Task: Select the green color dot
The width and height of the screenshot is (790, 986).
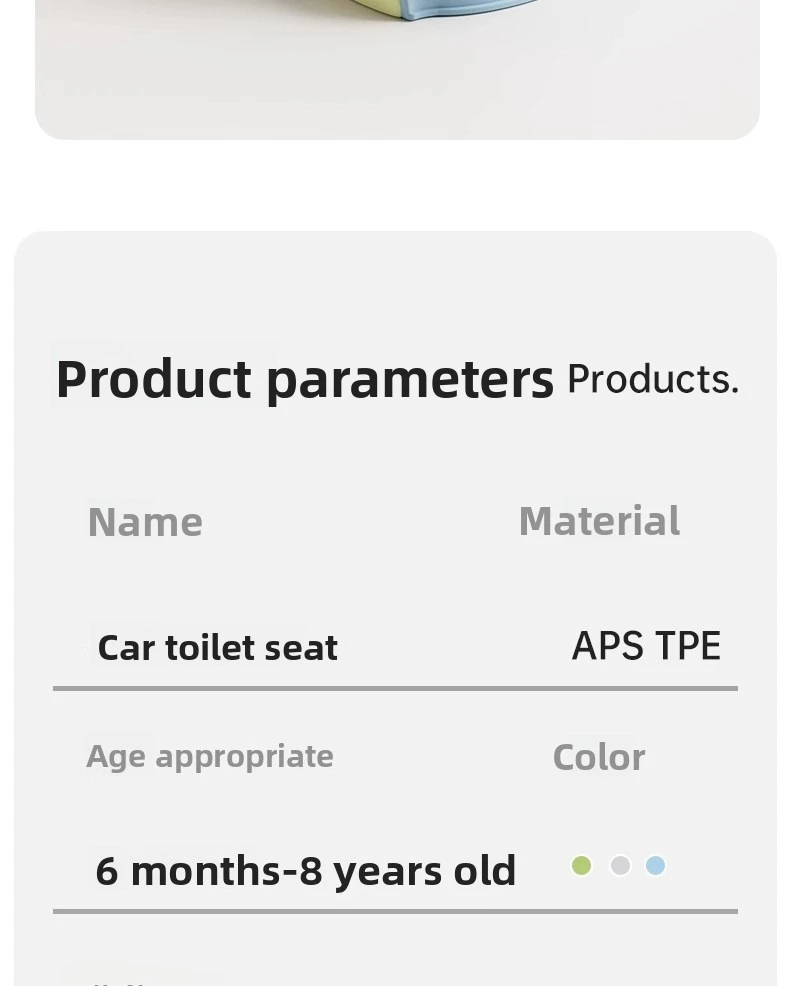Action: (581, 866)
